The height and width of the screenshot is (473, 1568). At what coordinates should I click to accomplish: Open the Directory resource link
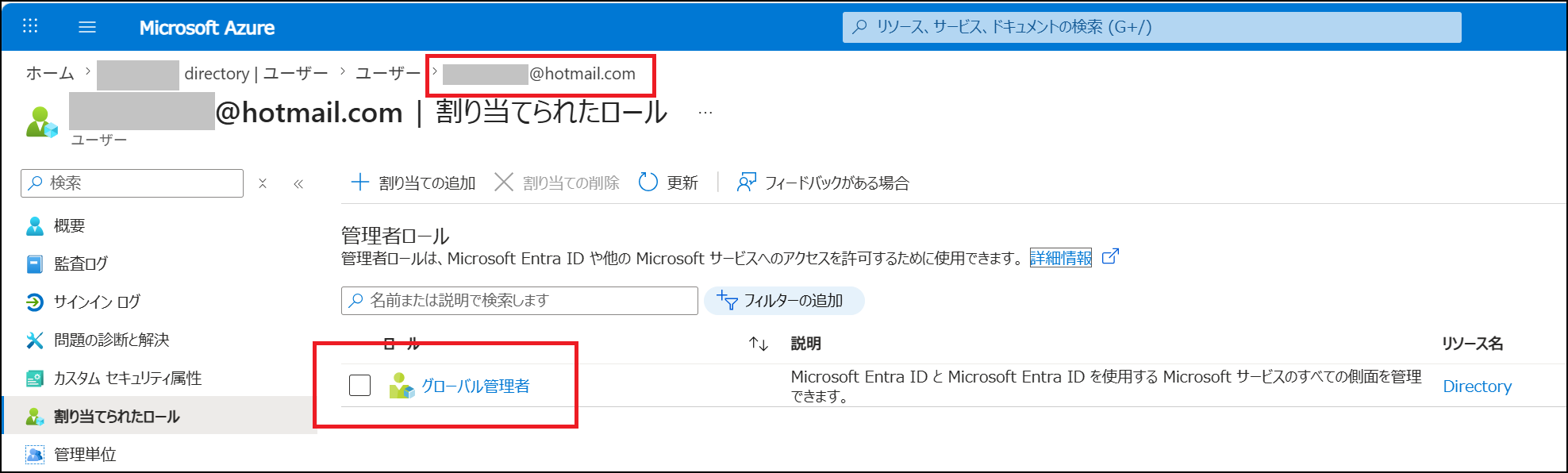click(x=1477, y=386)
